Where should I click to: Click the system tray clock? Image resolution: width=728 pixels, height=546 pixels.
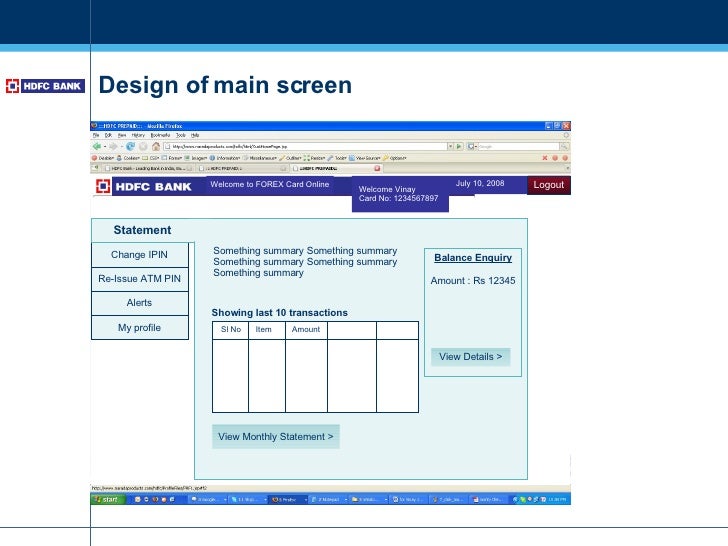click(x=557, y=500)
